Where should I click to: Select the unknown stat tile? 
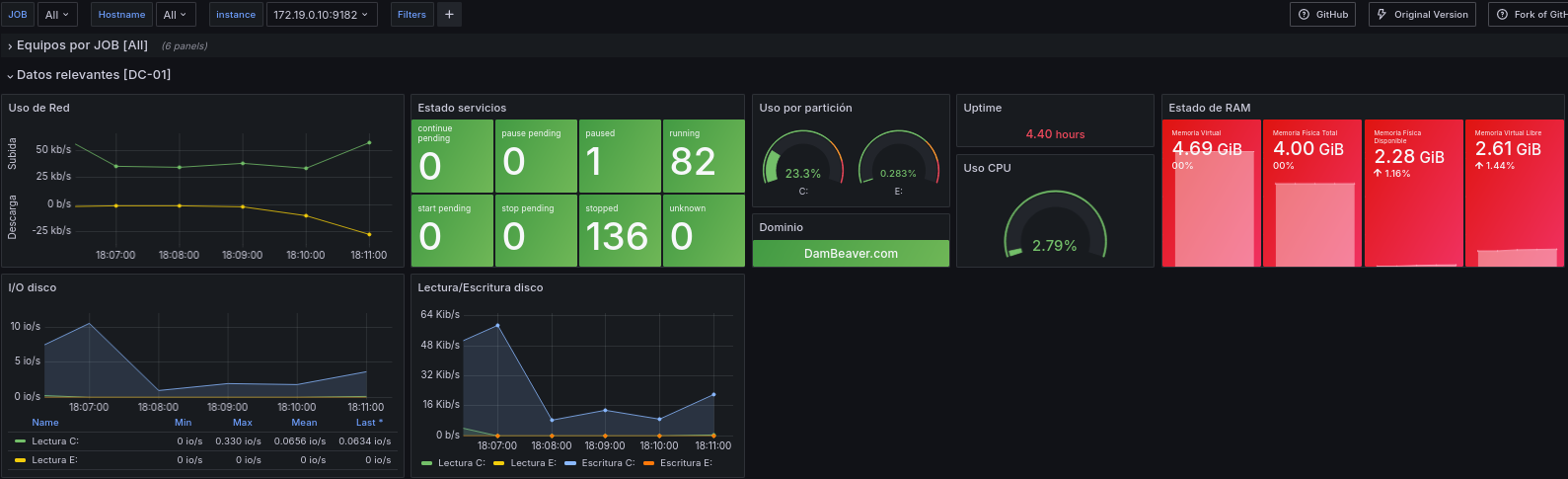[704, 230]
